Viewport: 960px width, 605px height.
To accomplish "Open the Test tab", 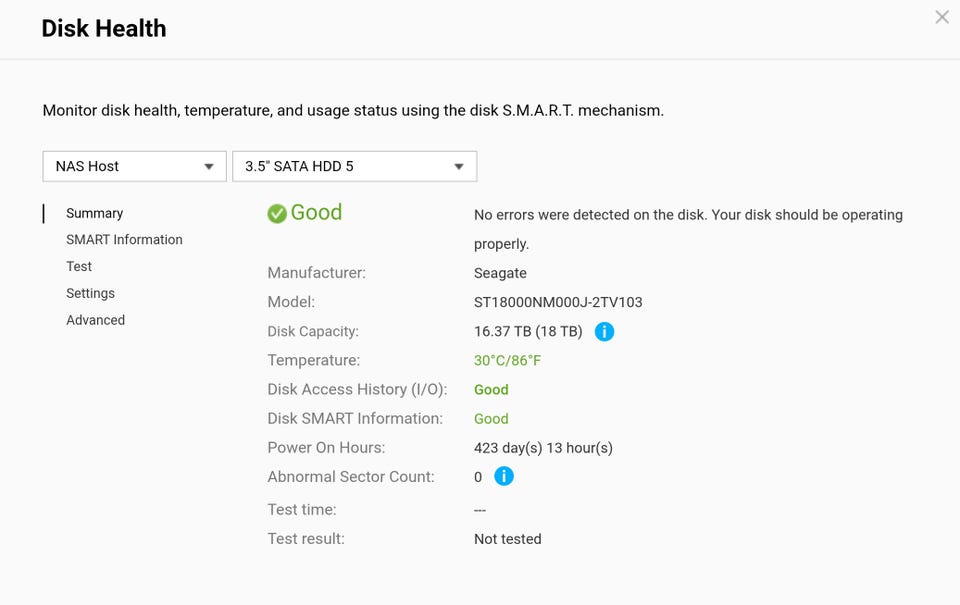I will point(79,267).
